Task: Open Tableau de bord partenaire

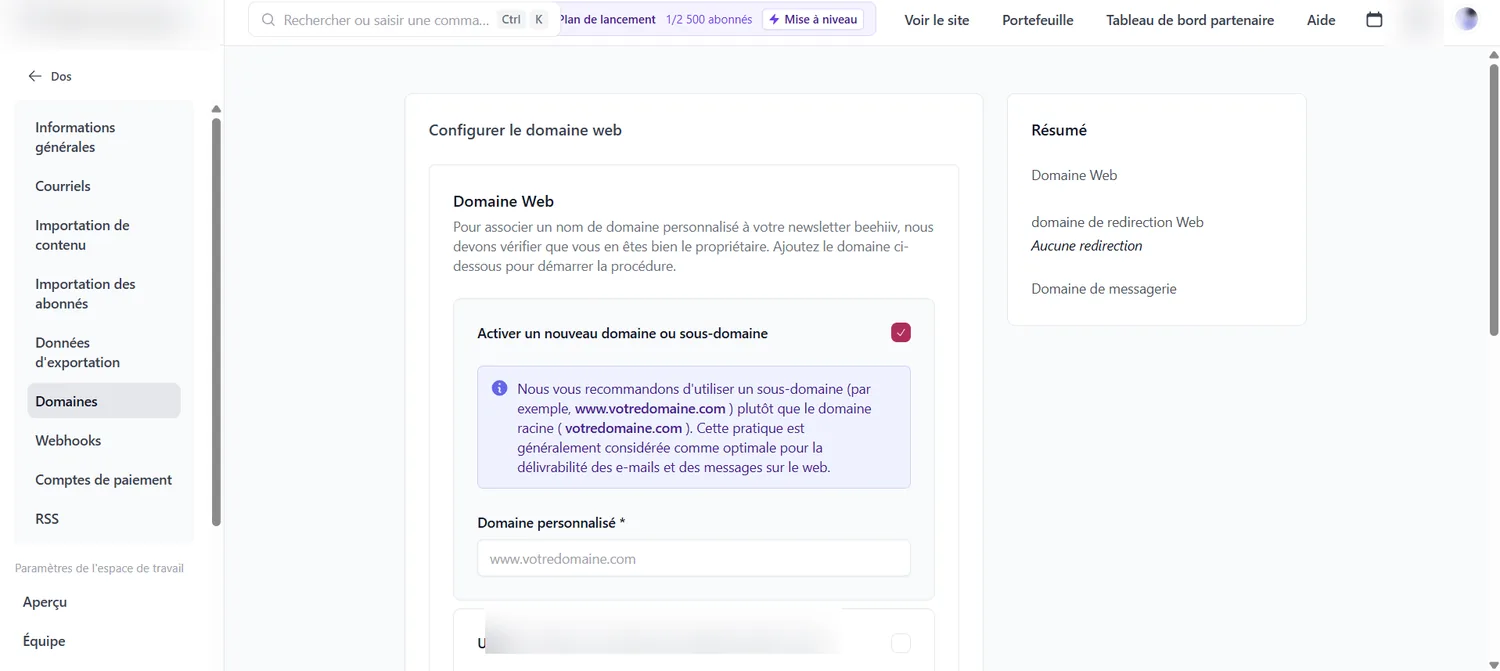Action: coord(1190,20)
